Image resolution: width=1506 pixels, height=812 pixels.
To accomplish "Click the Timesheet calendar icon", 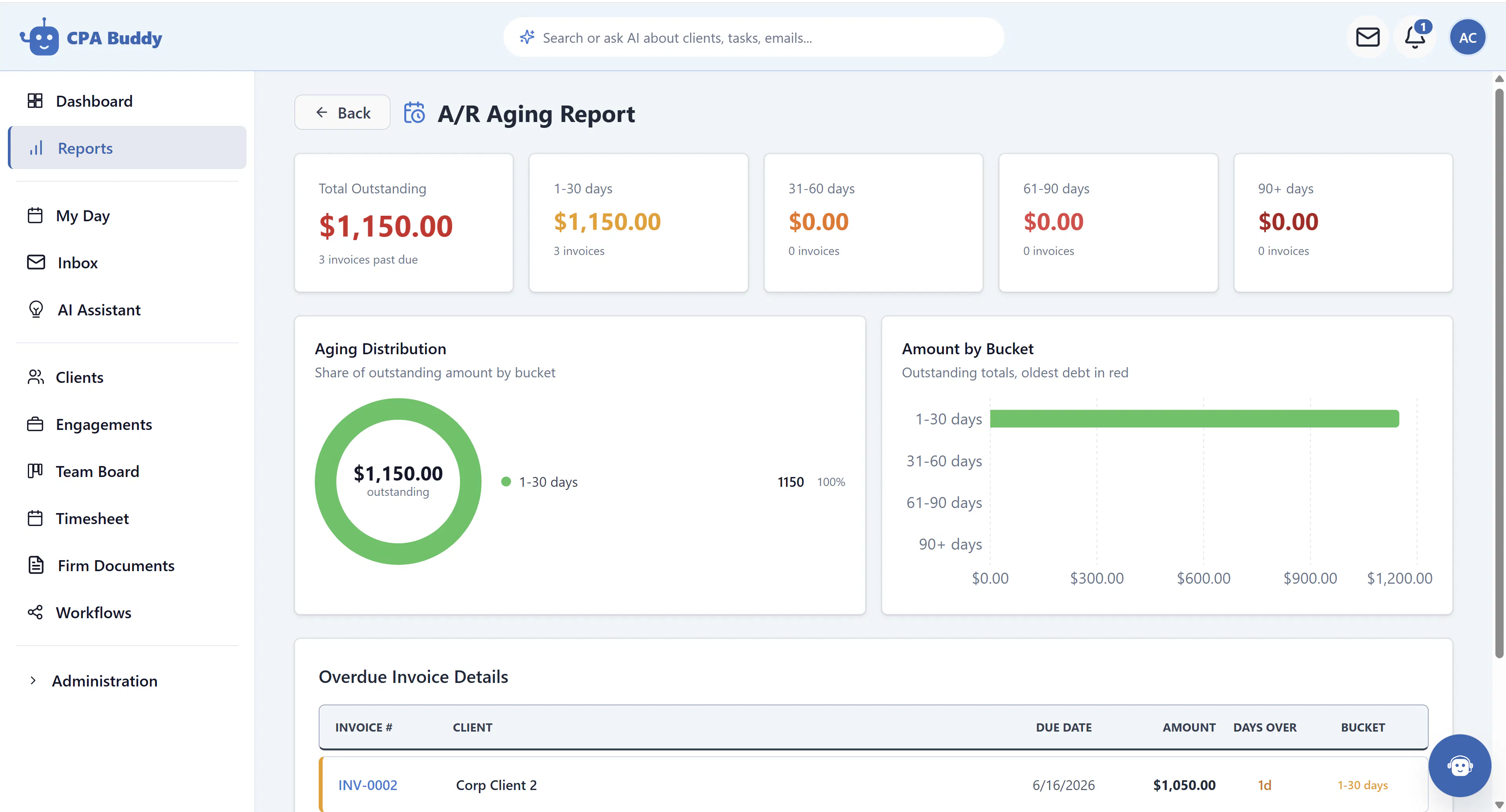I will 35,519.
